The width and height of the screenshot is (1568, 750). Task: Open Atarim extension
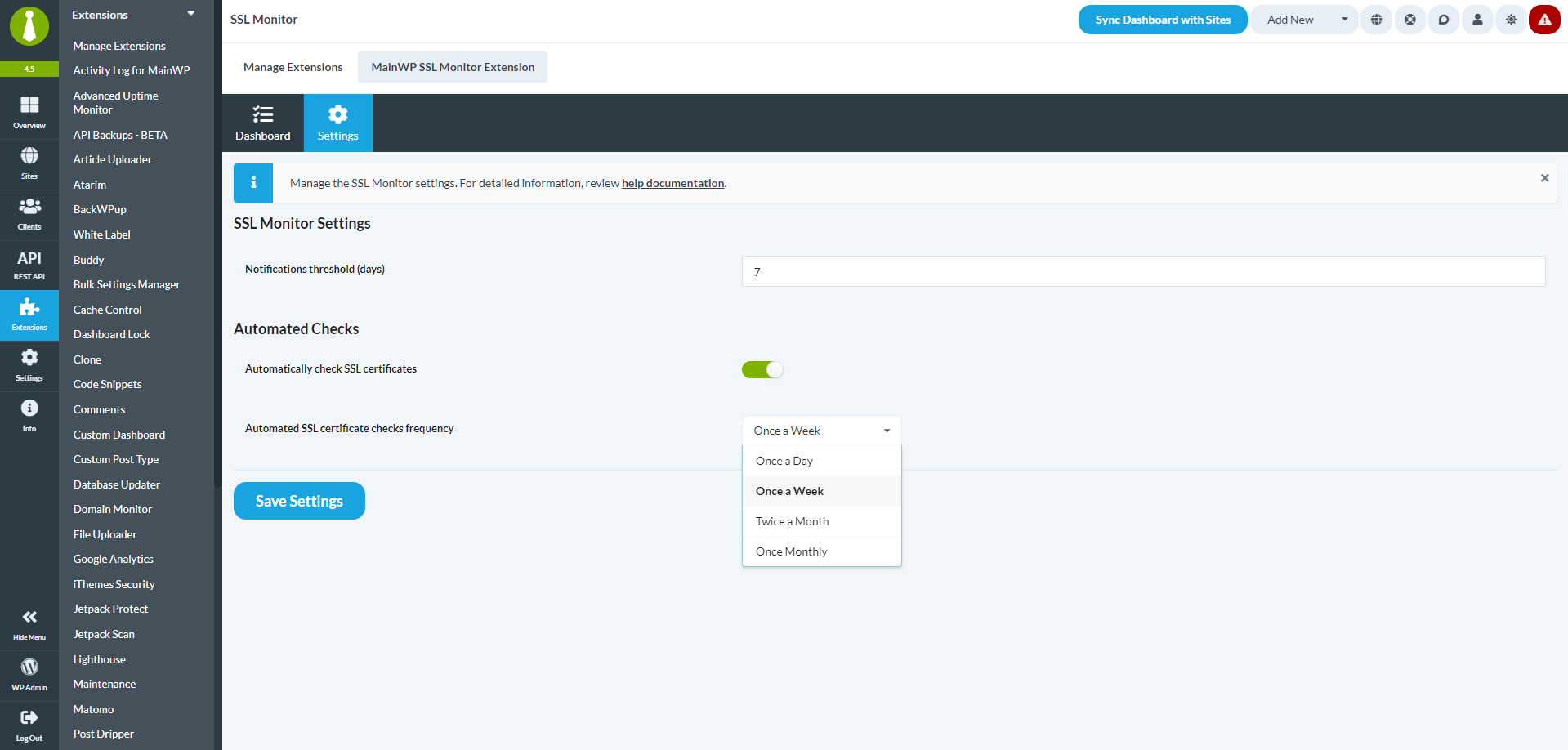90,185
